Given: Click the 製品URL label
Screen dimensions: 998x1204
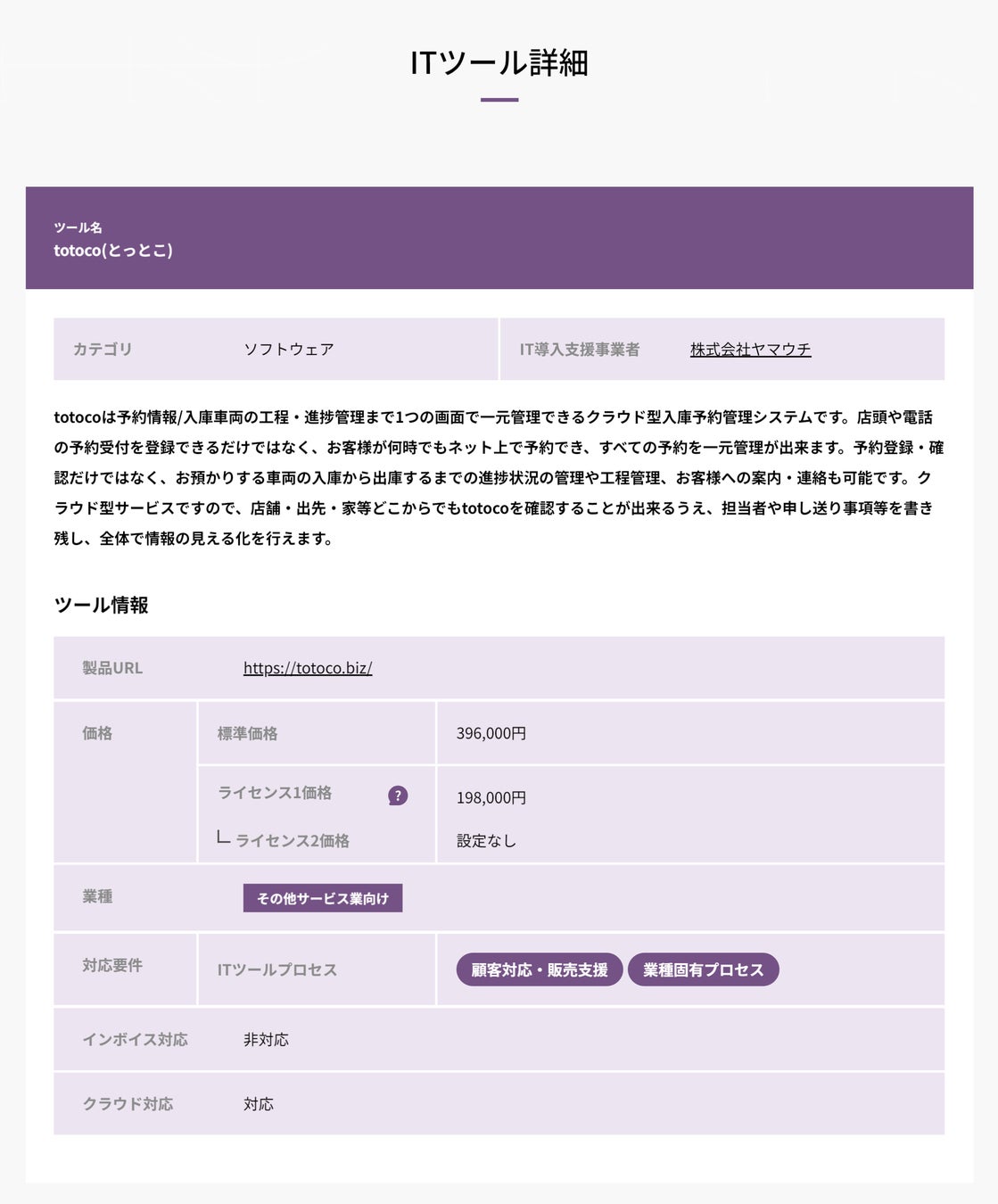Looking at the screenshot, I should click(112, 668).
